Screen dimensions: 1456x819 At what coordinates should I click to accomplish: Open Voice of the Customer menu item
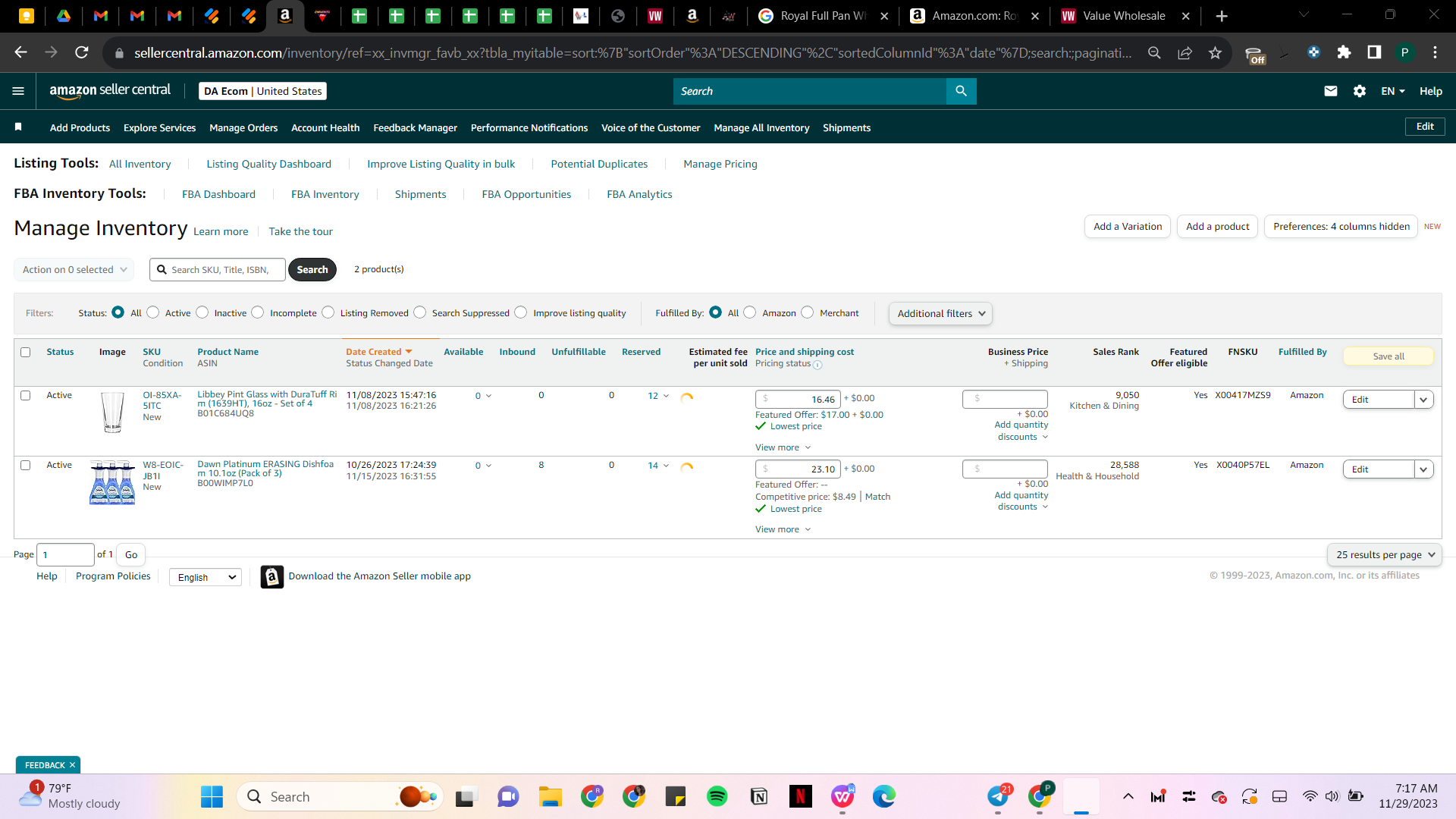pos(651,127)
